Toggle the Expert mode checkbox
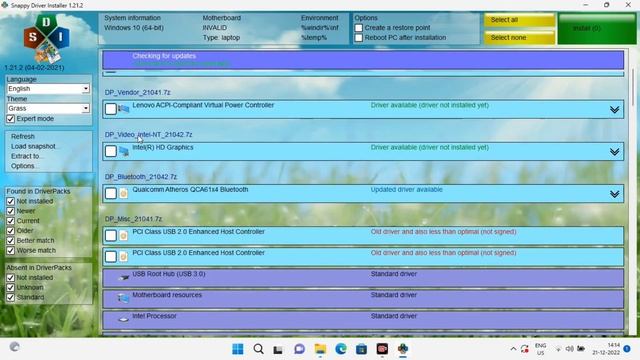The height and width of the screenshot is (360, 640). (x=11, y=119)
